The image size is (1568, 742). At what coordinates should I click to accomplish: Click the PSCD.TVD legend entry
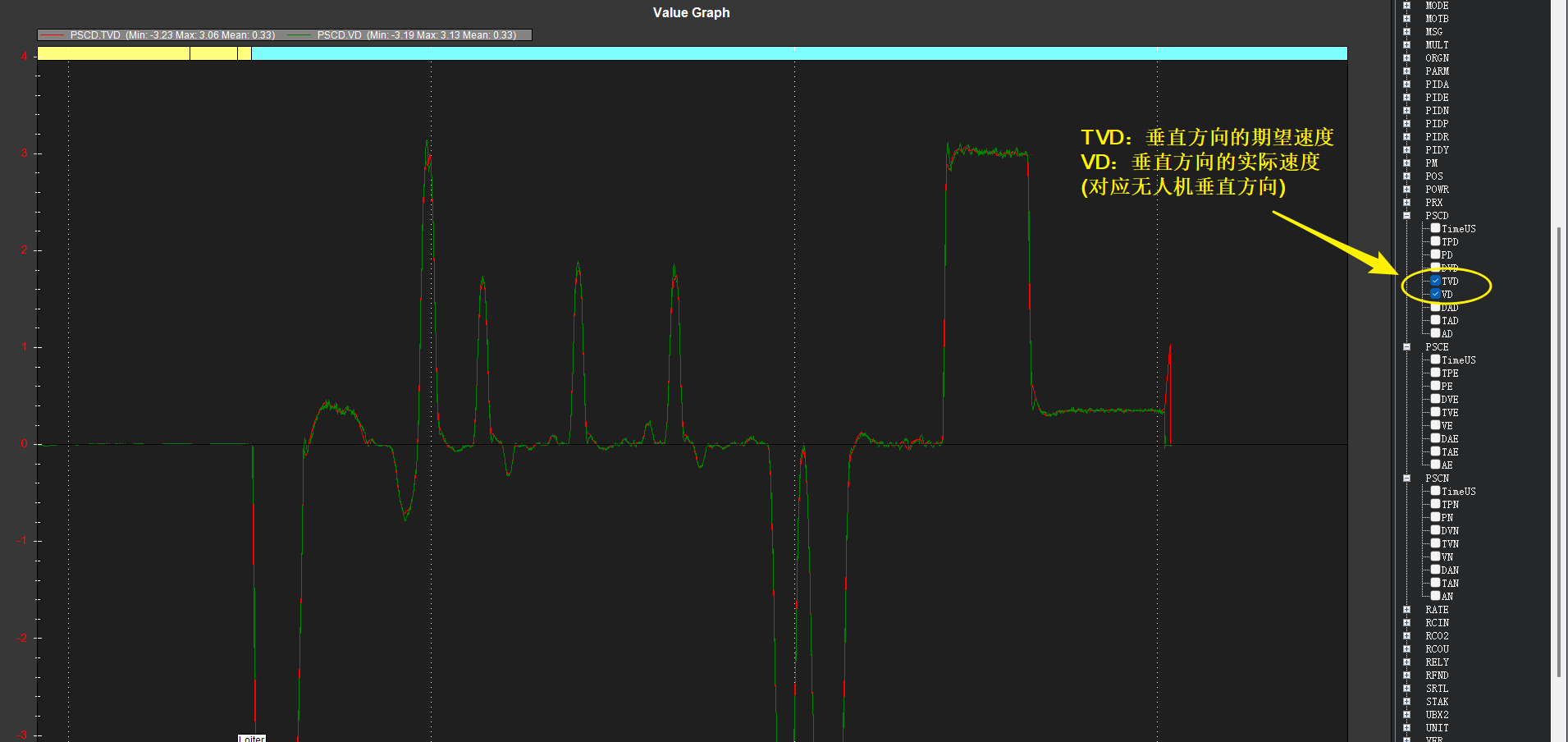tap(158, 35)
